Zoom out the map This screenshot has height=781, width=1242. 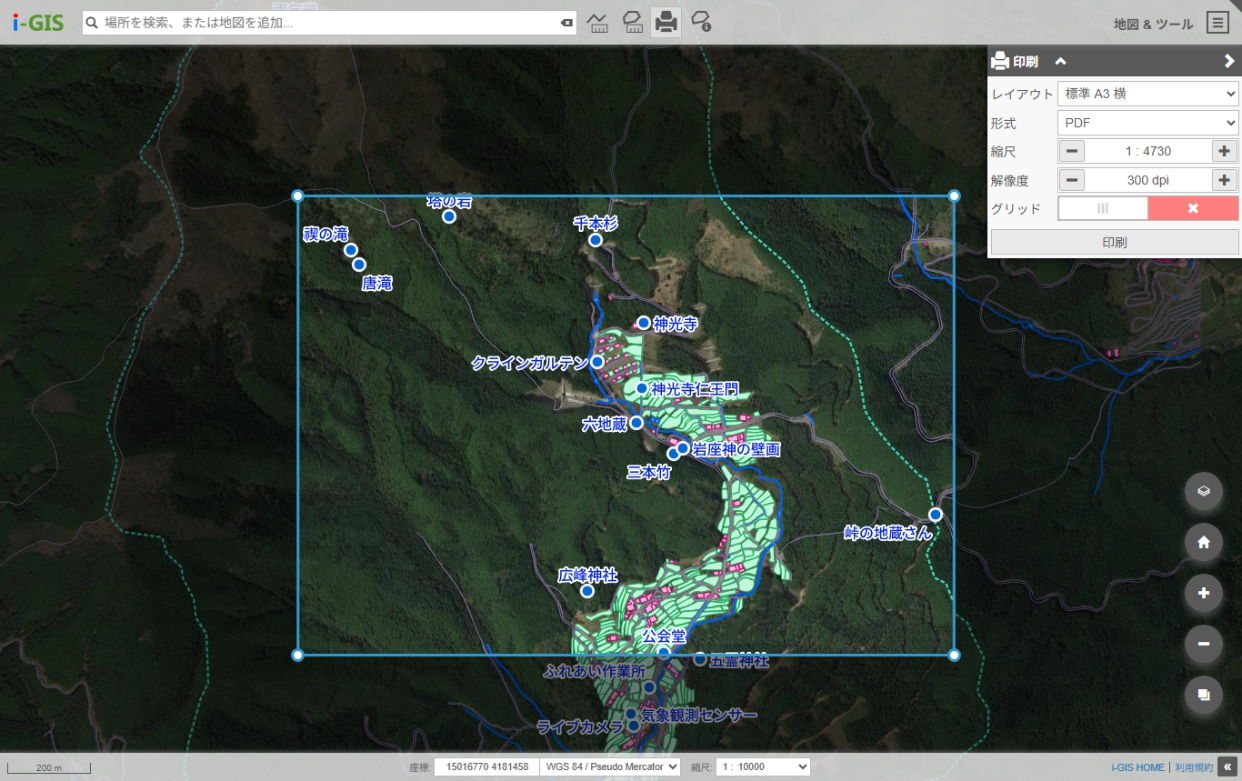pos(1204,644)
